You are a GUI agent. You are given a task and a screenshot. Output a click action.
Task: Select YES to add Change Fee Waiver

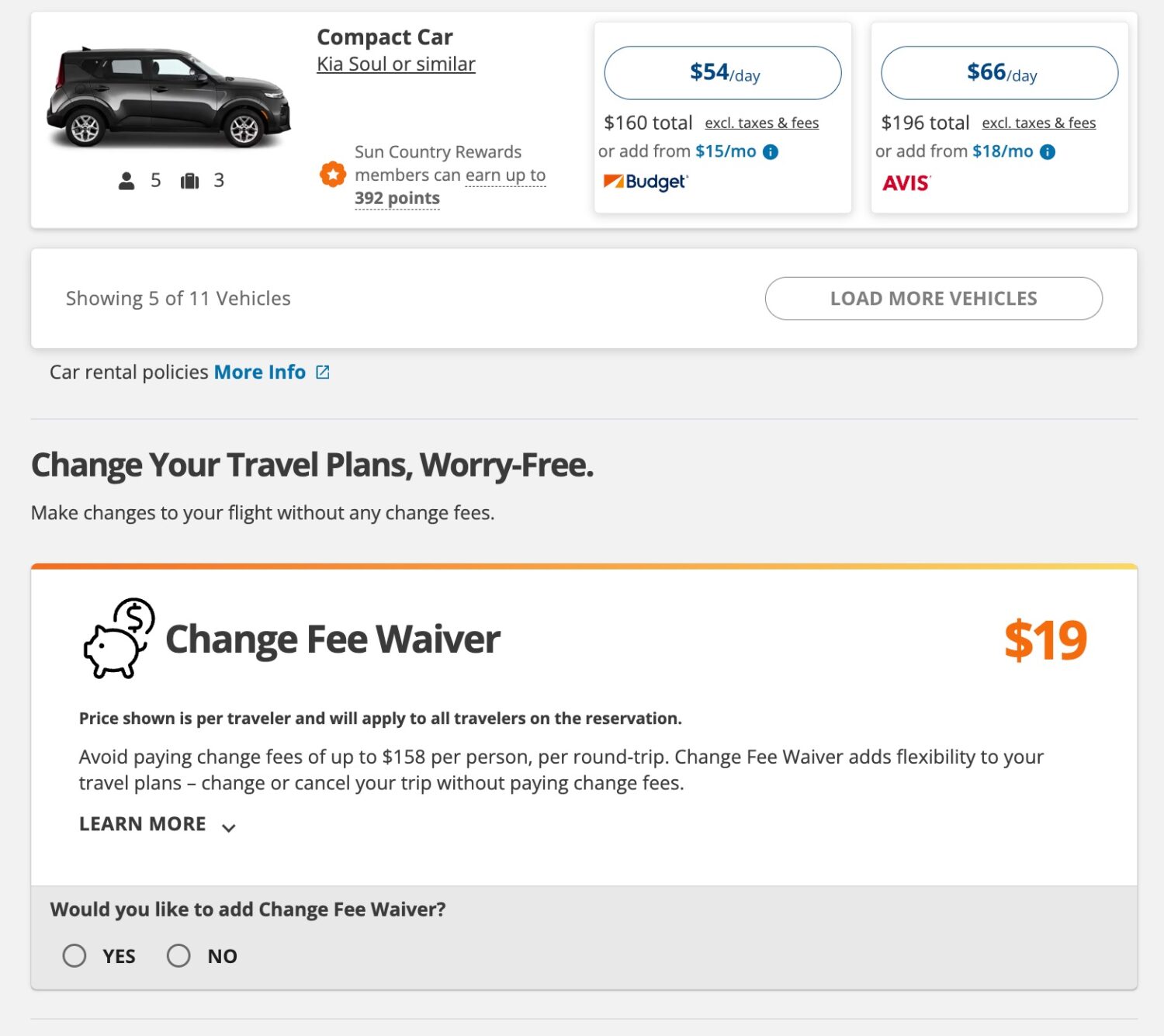74,955
